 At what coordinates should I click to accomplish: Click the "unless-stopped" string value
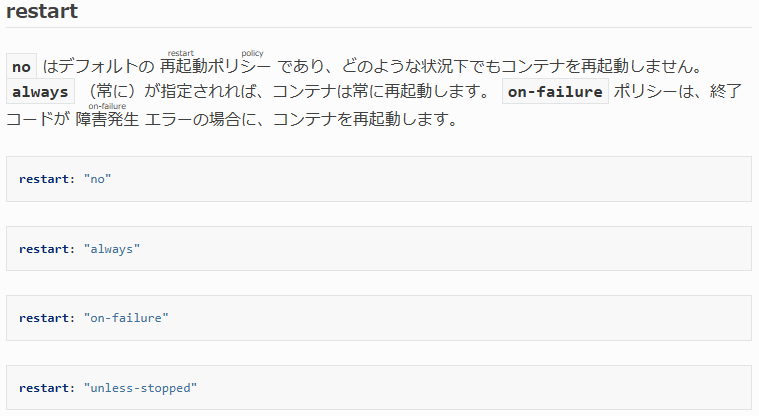[x=140, y=387]
